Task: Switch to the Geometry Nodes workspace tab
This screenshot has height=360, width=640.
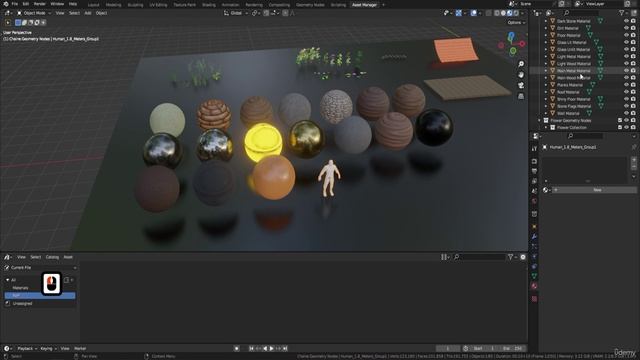Action: pos(310,5)
